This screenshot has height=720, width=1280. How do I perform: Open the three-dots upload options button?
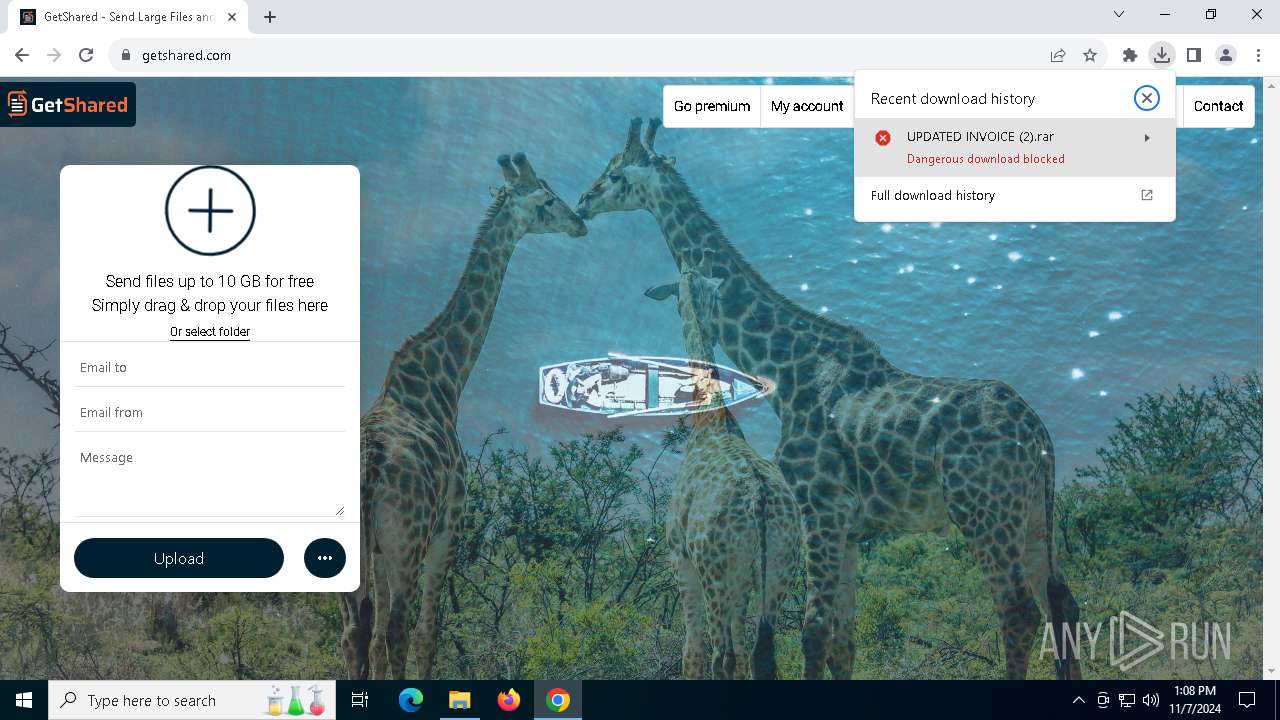click(325, 558)
